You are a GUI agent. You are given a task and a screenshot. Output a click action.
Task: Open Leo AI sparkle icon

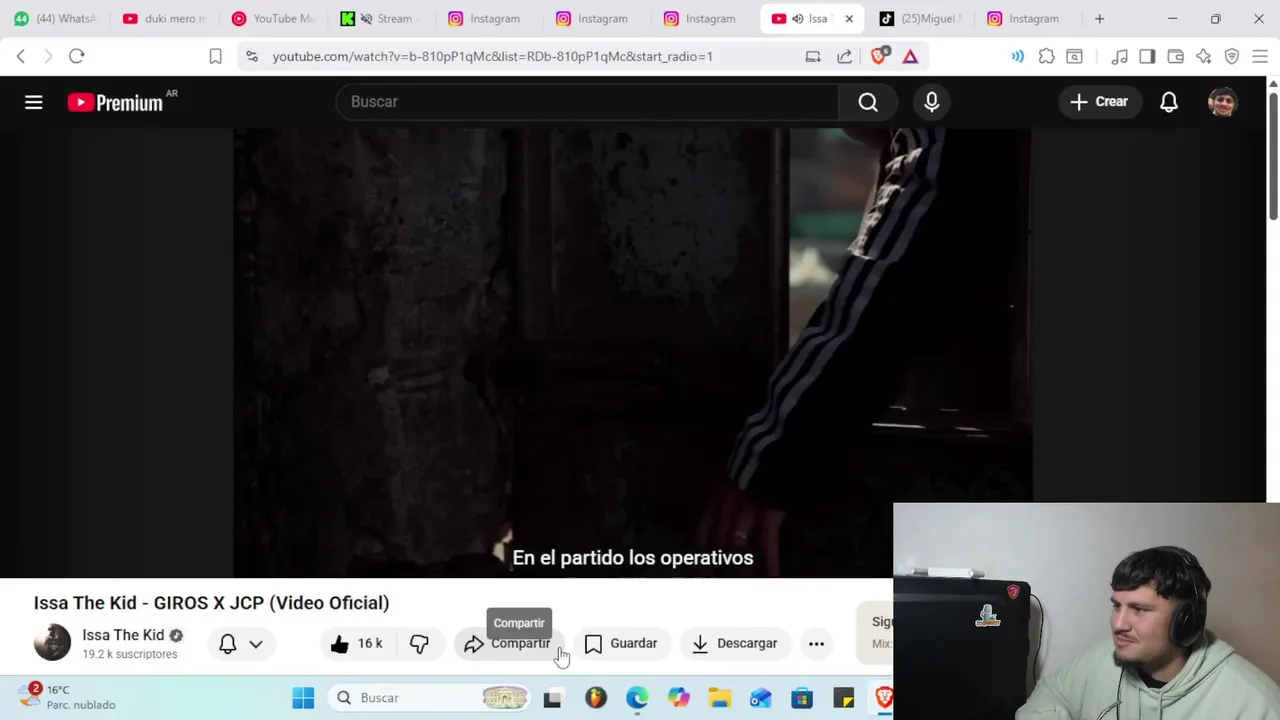1203,56
